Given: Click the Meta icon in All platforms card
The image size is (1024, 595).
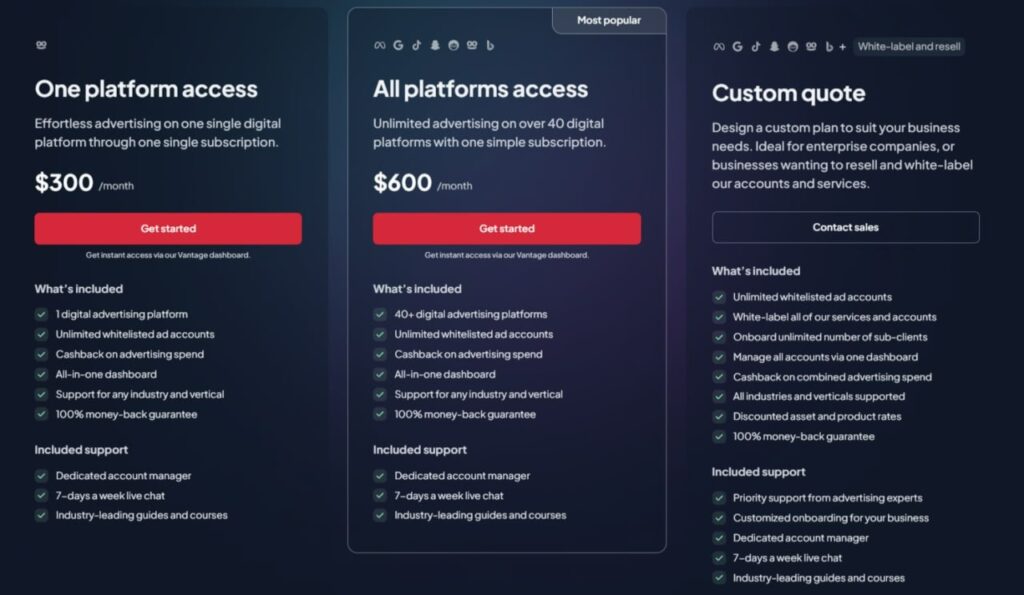Looking at the screenshot, I should tap(380, 45).
